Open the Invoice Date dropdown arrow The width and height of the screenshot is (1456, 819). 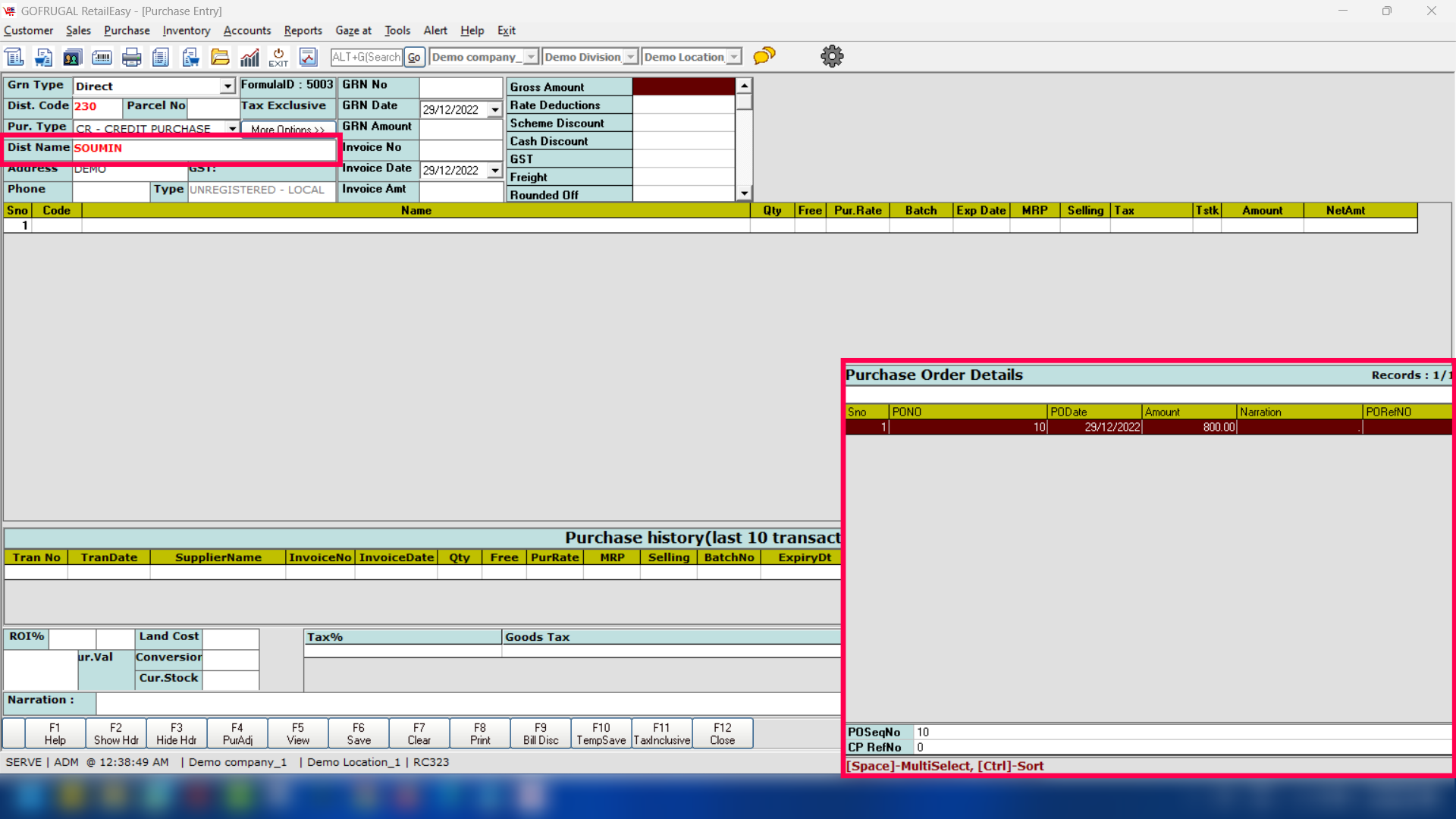coord(495,171)
